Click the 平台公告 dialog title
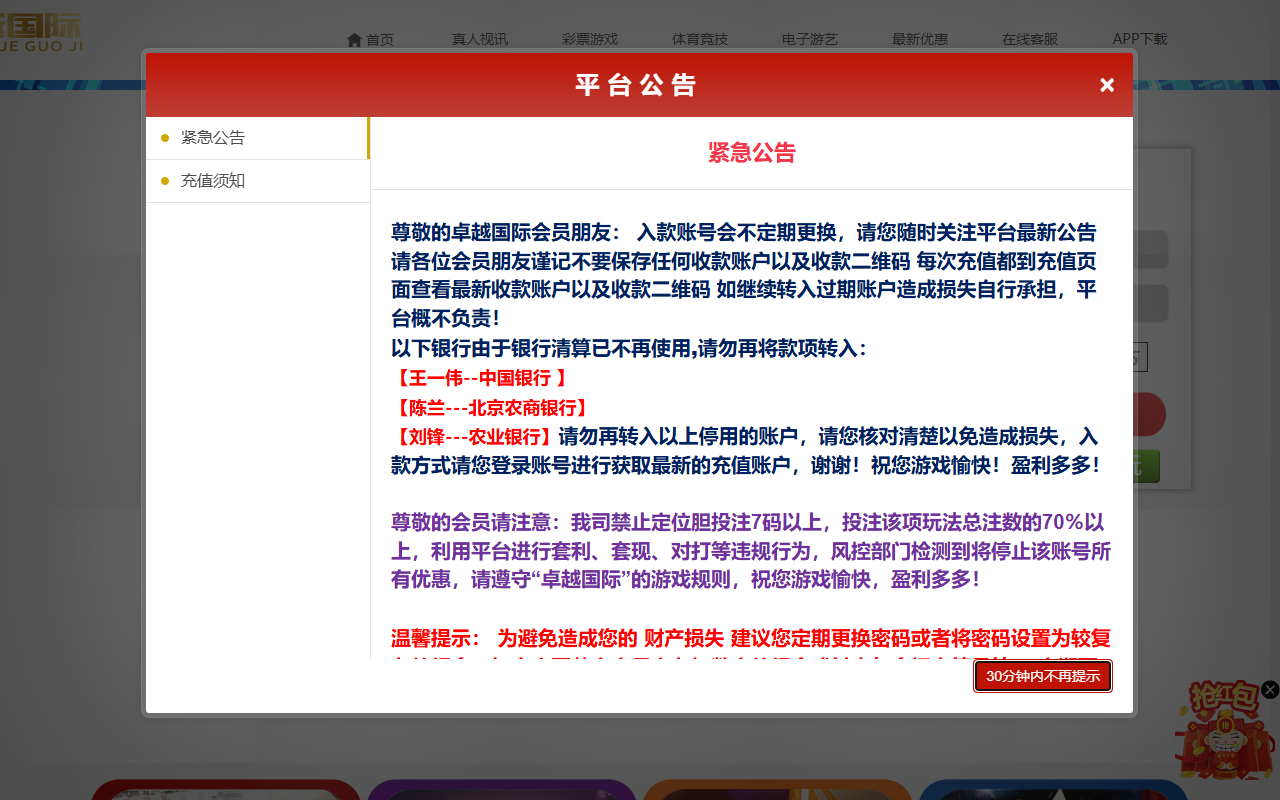 (x=636, y=85)
